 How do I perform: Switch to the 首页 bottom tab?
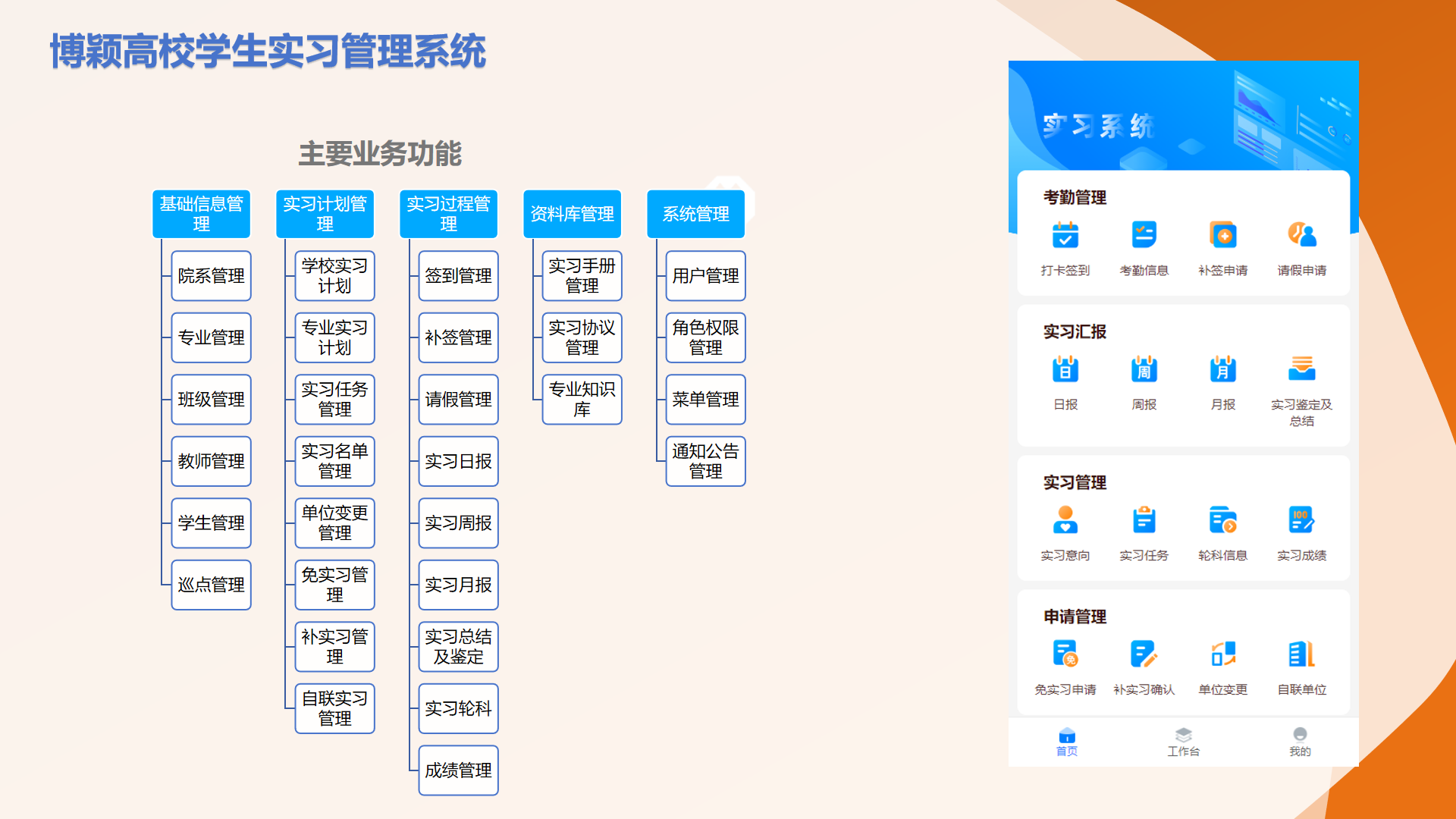tap(1066, 742)
